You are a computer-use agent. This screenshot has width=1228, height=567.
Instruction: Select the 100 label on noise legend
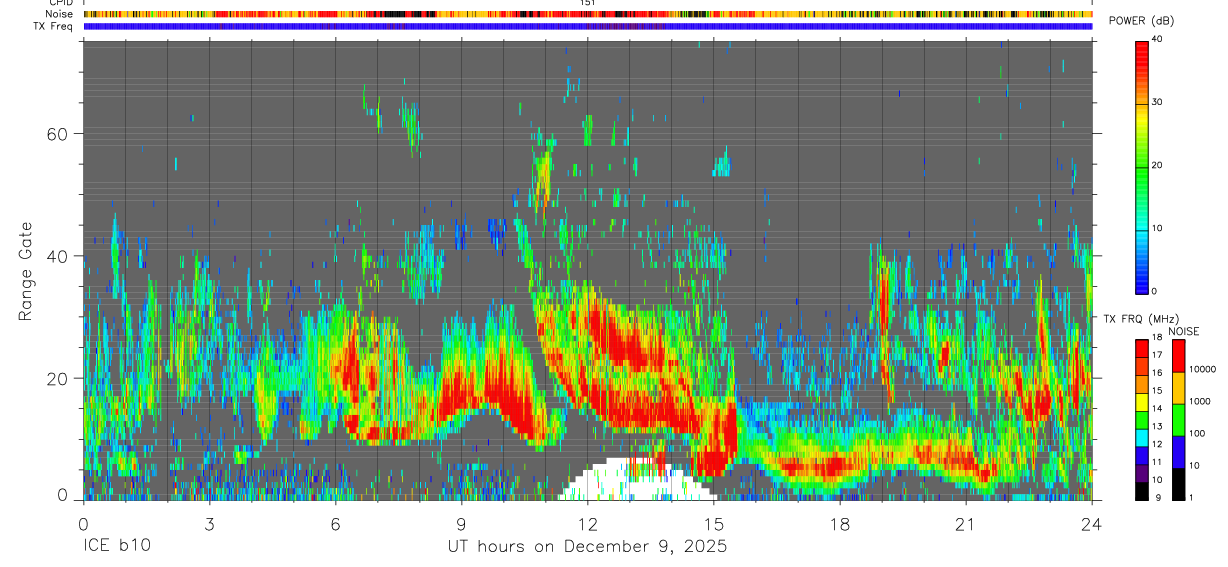(x=1197, y=433)
